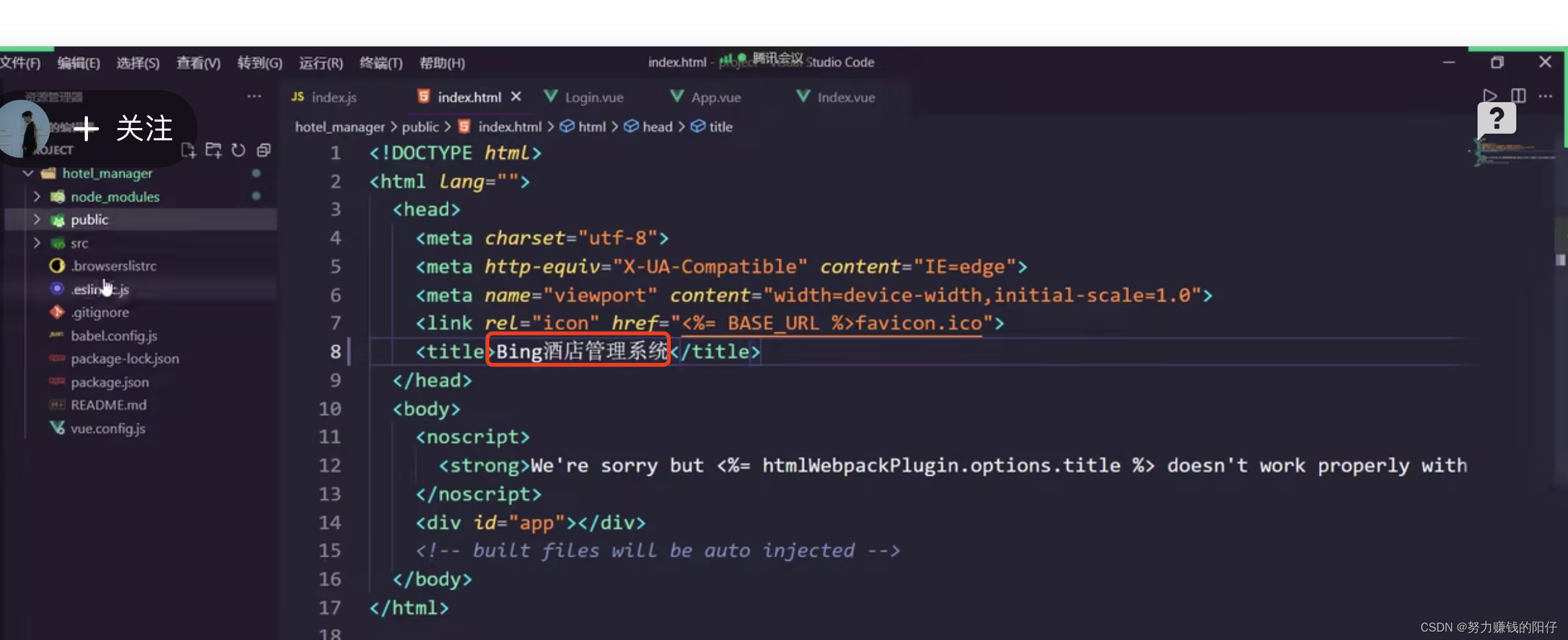Select package.json in the Explorer
The image size is (1568, 640).
tap(109, 382)
